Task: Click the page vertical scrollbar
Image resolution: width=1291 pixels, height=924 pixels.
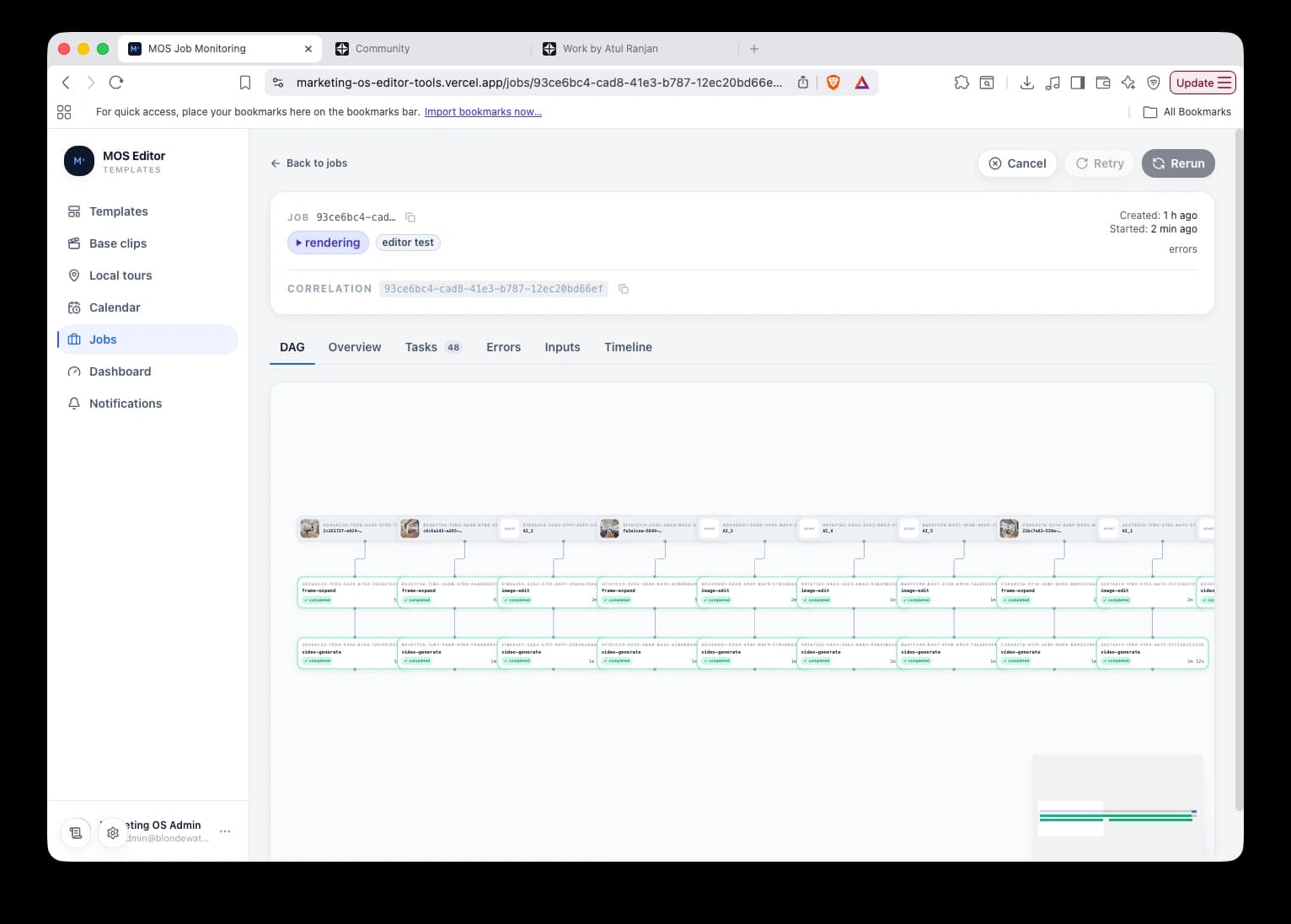Action: point(1239,470)
